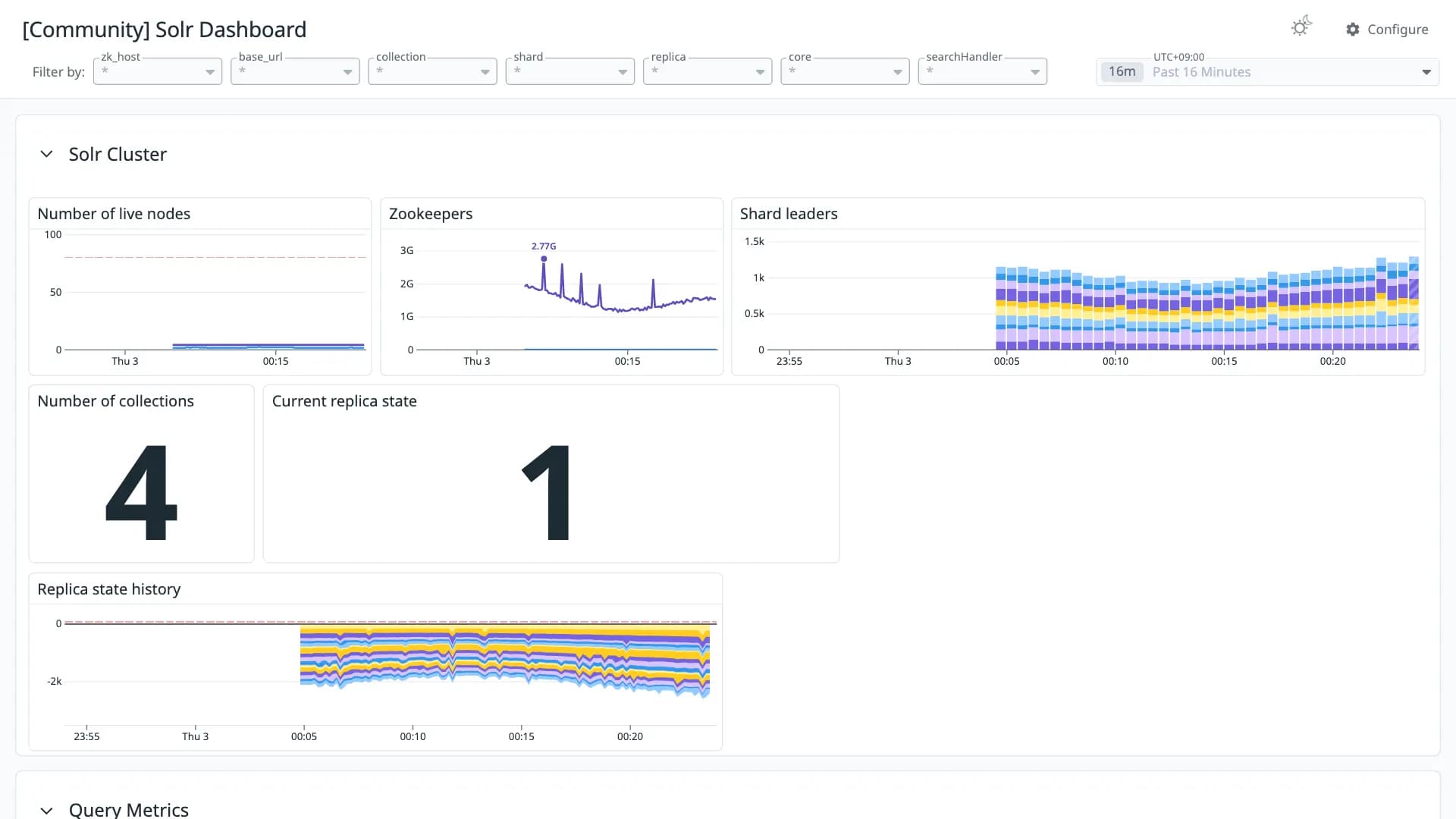Viewport: 1456px width, 819px height.
Task: Open the core filter dropdown
Action: tap(845, 71)
